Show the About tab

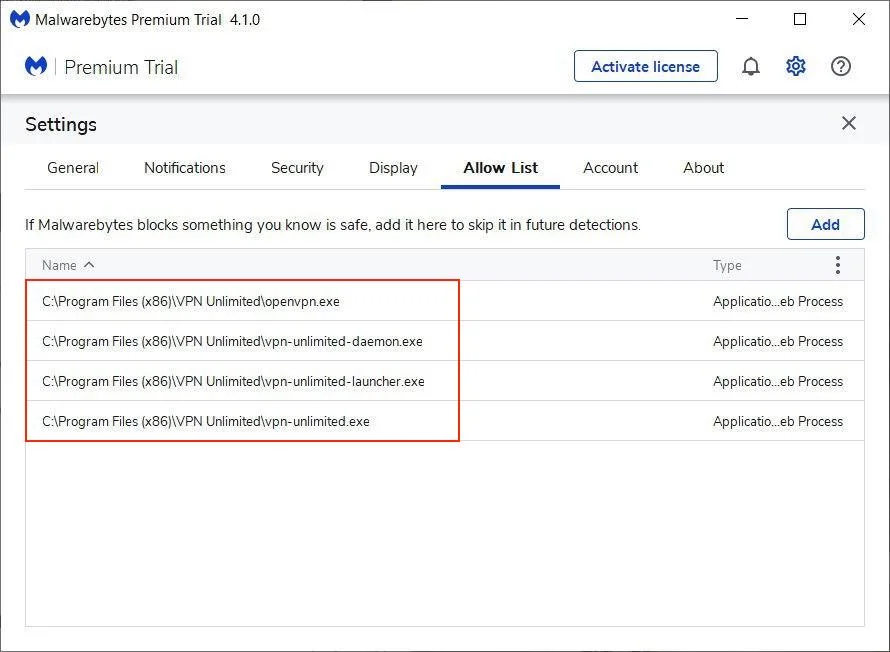[703, 168]
